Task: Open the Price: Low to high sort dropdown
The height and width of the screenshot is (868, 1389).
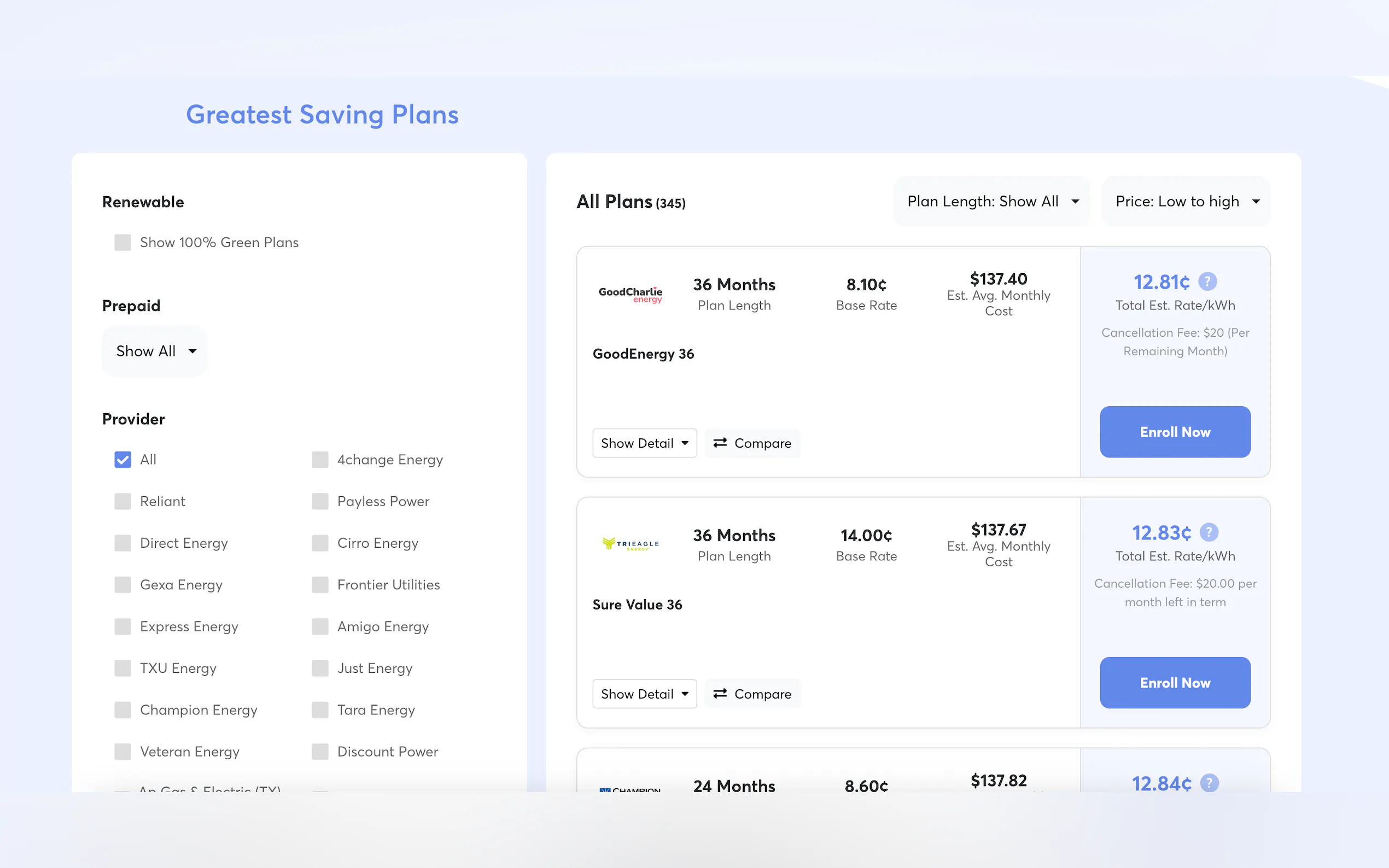Action: (1186, 202)
